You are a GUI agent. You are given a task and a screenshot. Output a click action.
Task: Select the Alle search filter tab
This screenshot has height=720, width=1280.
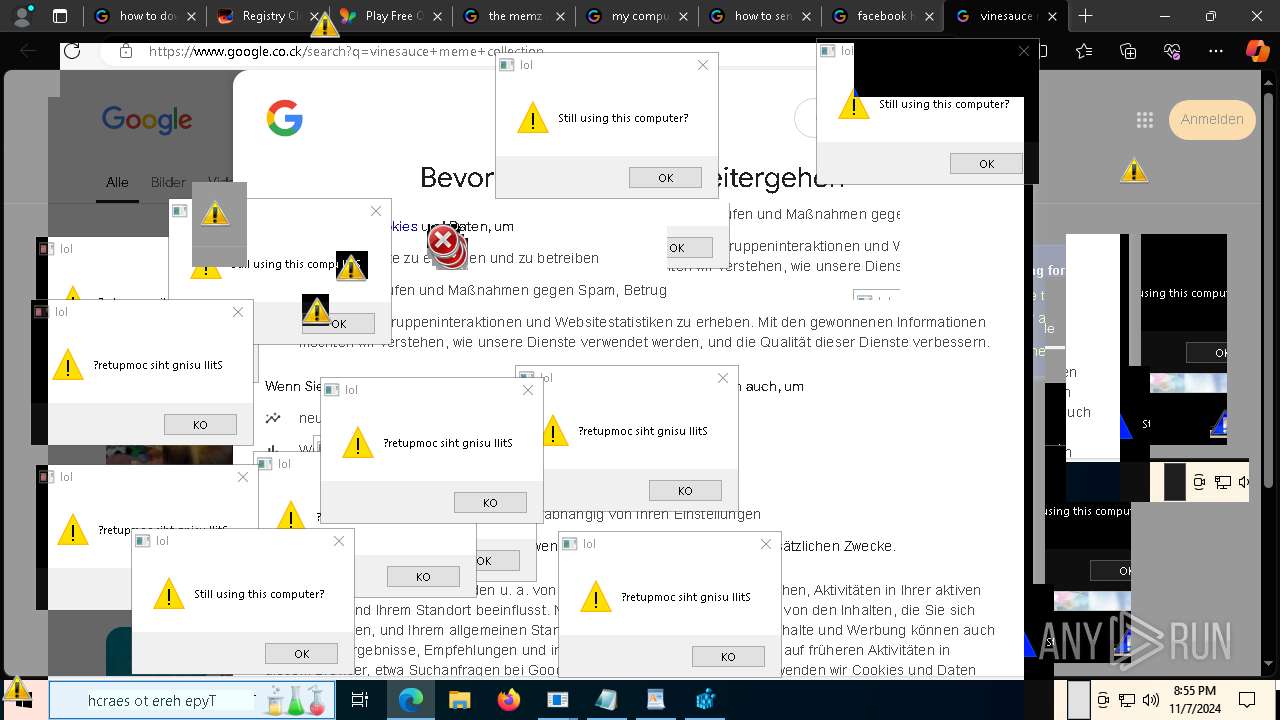117,182
